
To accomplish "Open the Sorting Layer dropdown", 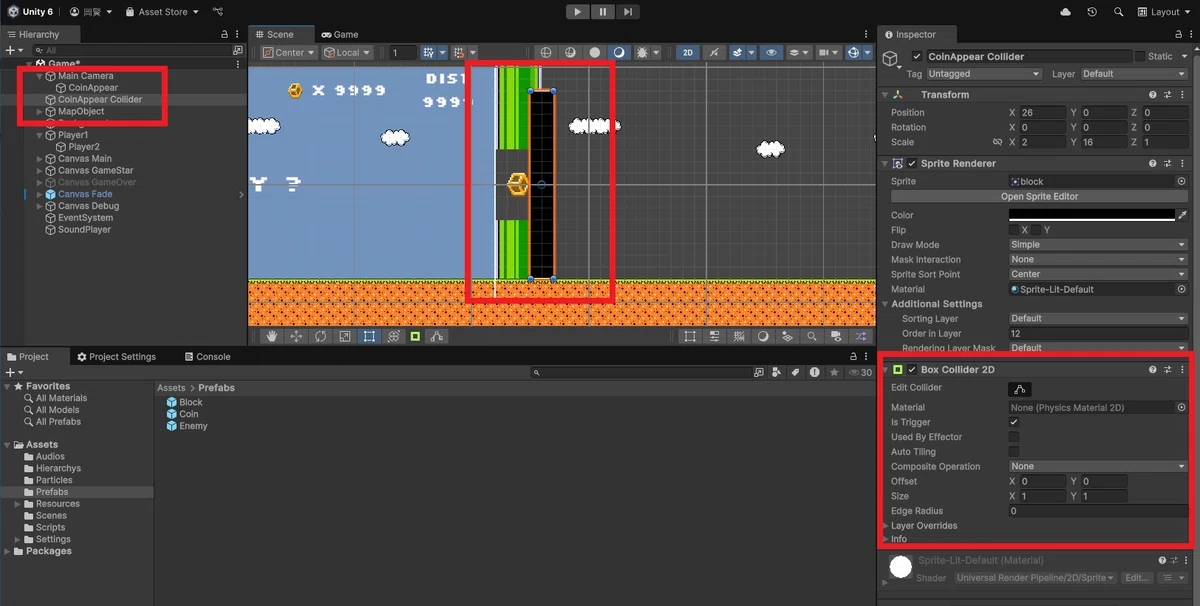I will tap(1098, 318).
